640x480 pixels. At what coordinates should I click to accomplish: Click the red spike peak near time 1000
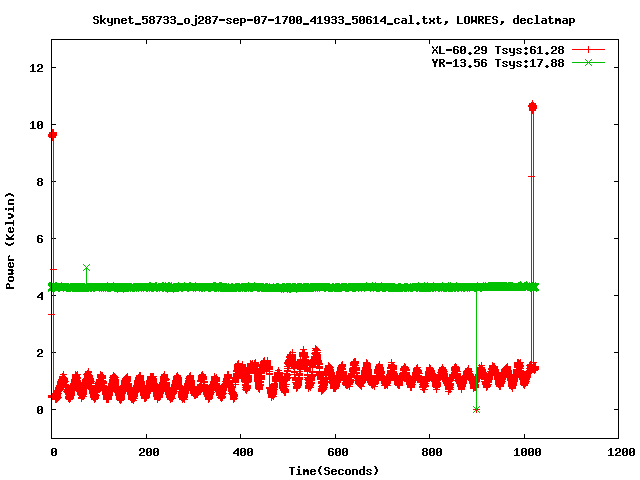[x=532, y=107]
